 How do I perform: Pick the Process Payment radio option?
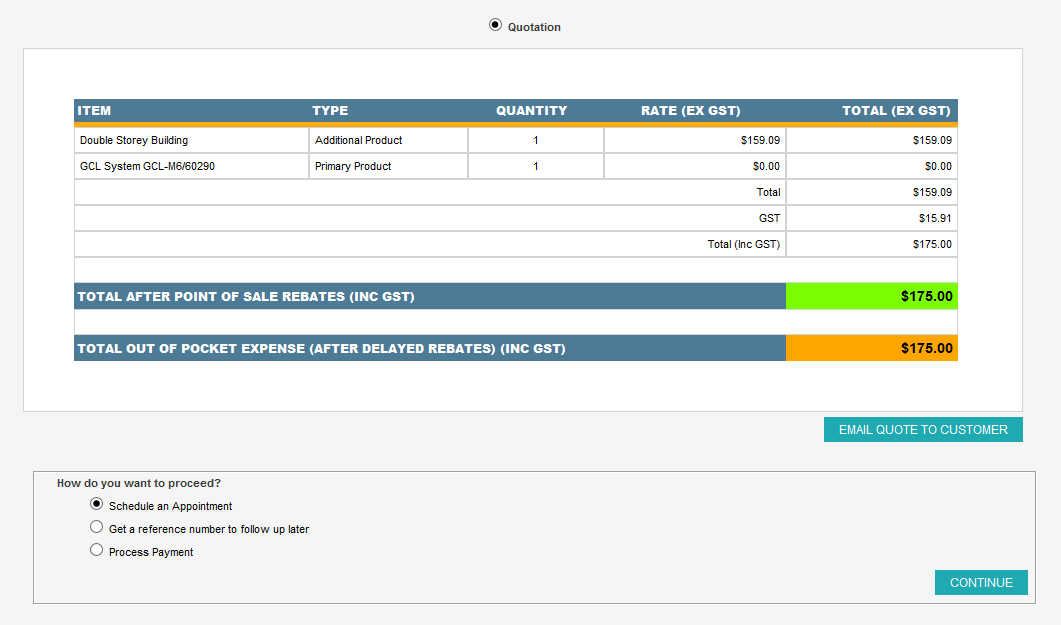click(96, 550)
